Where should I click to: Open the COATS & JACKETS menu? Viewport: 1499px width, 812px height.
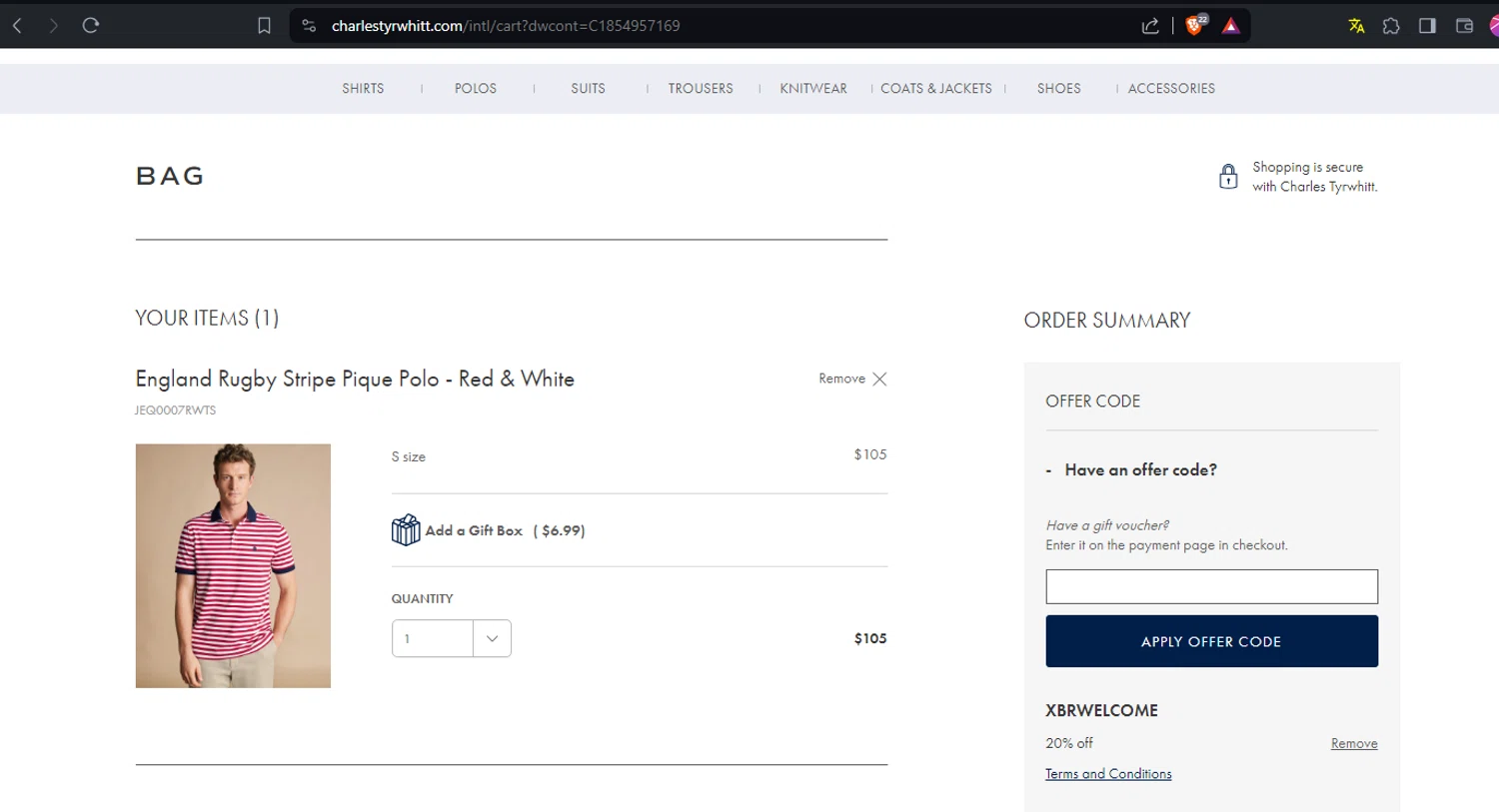click(936, 89)
